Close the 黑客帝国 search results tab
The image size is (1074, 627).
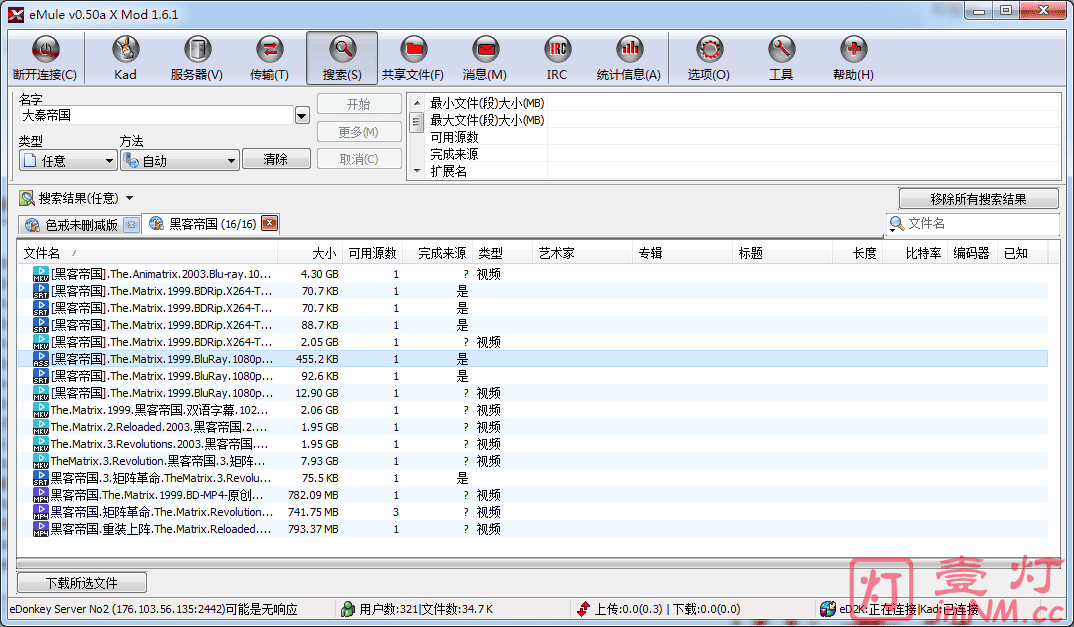(x=269, y=224)
